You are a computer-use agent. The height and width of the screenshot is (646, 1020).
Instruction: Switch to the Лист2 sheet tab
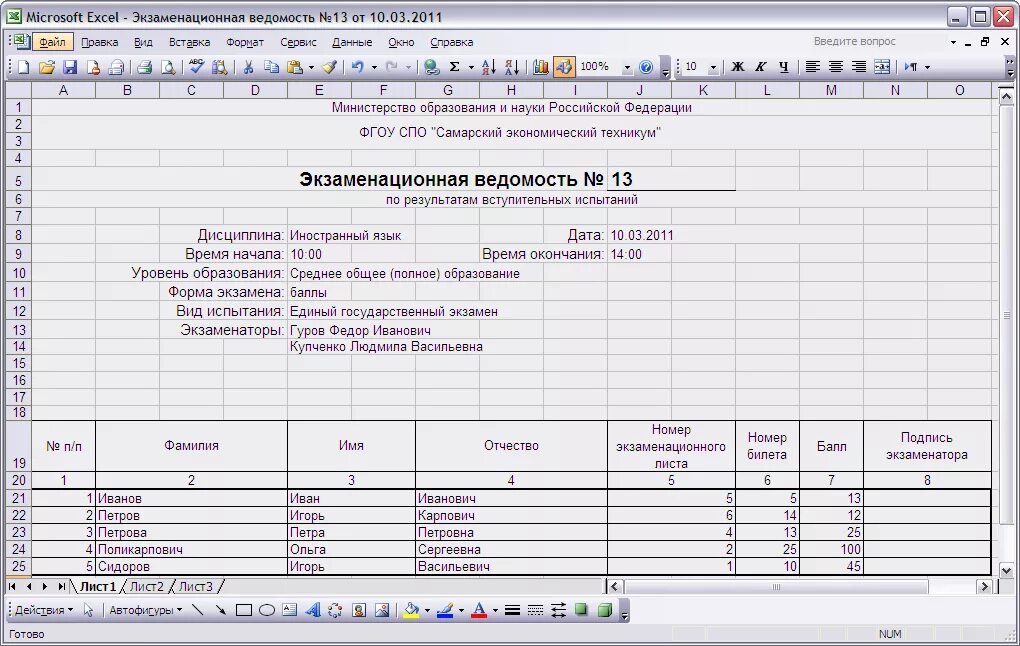click(x=146, y=586)
